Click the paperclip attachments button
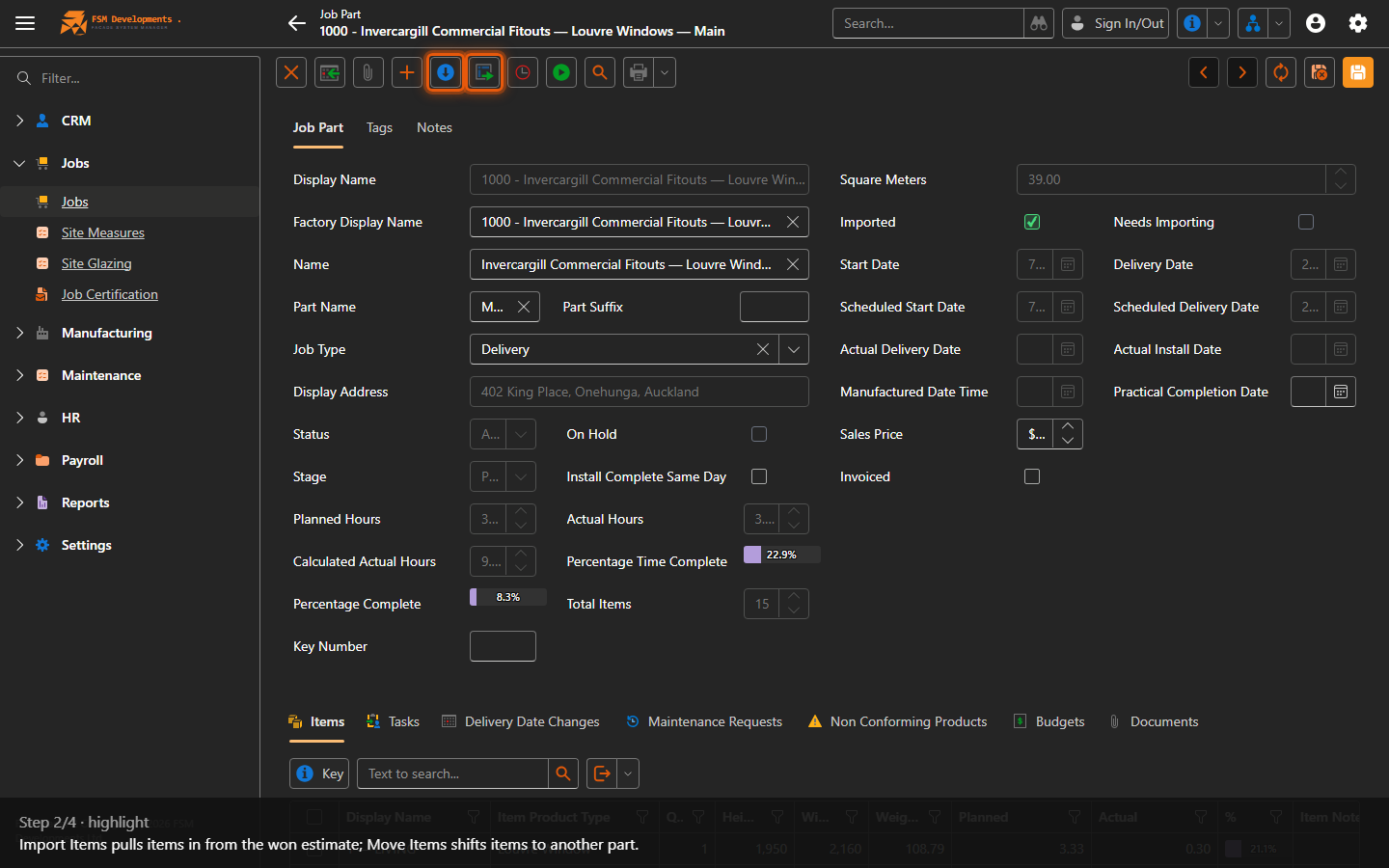Viewport: 1389px width, 868px height. click(368, 72)
